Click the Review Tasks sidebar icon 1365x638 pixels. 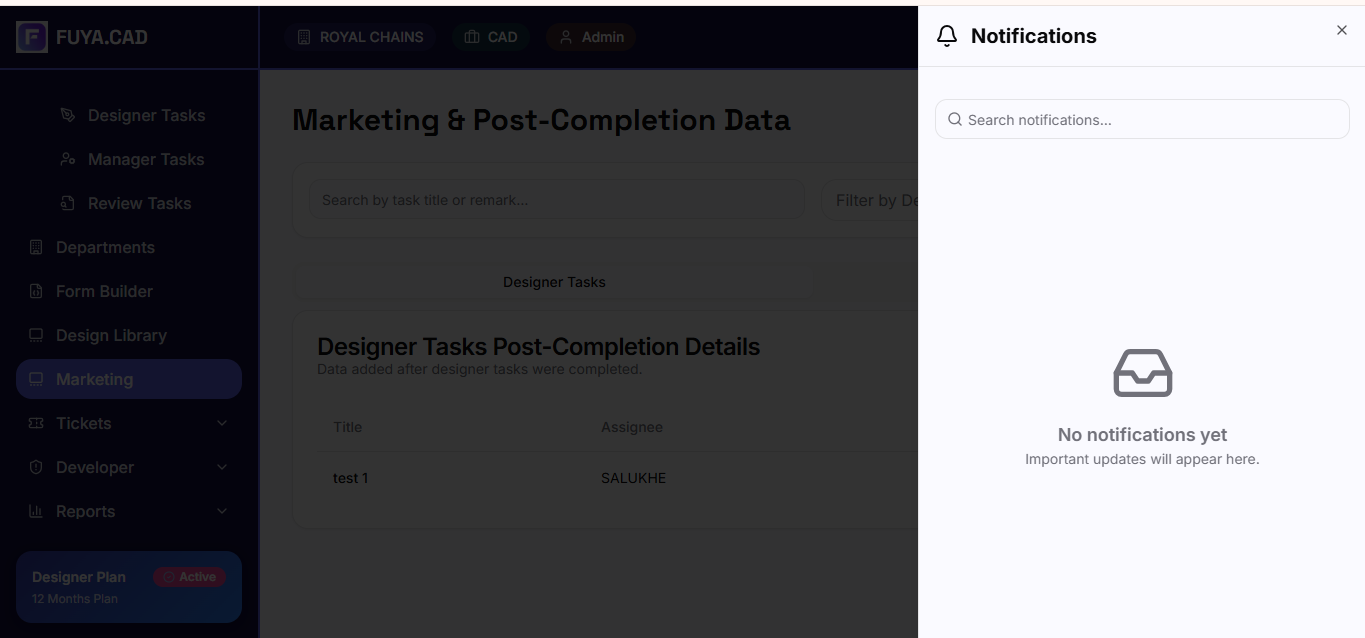pyautogui.click(x=68, y=203)
